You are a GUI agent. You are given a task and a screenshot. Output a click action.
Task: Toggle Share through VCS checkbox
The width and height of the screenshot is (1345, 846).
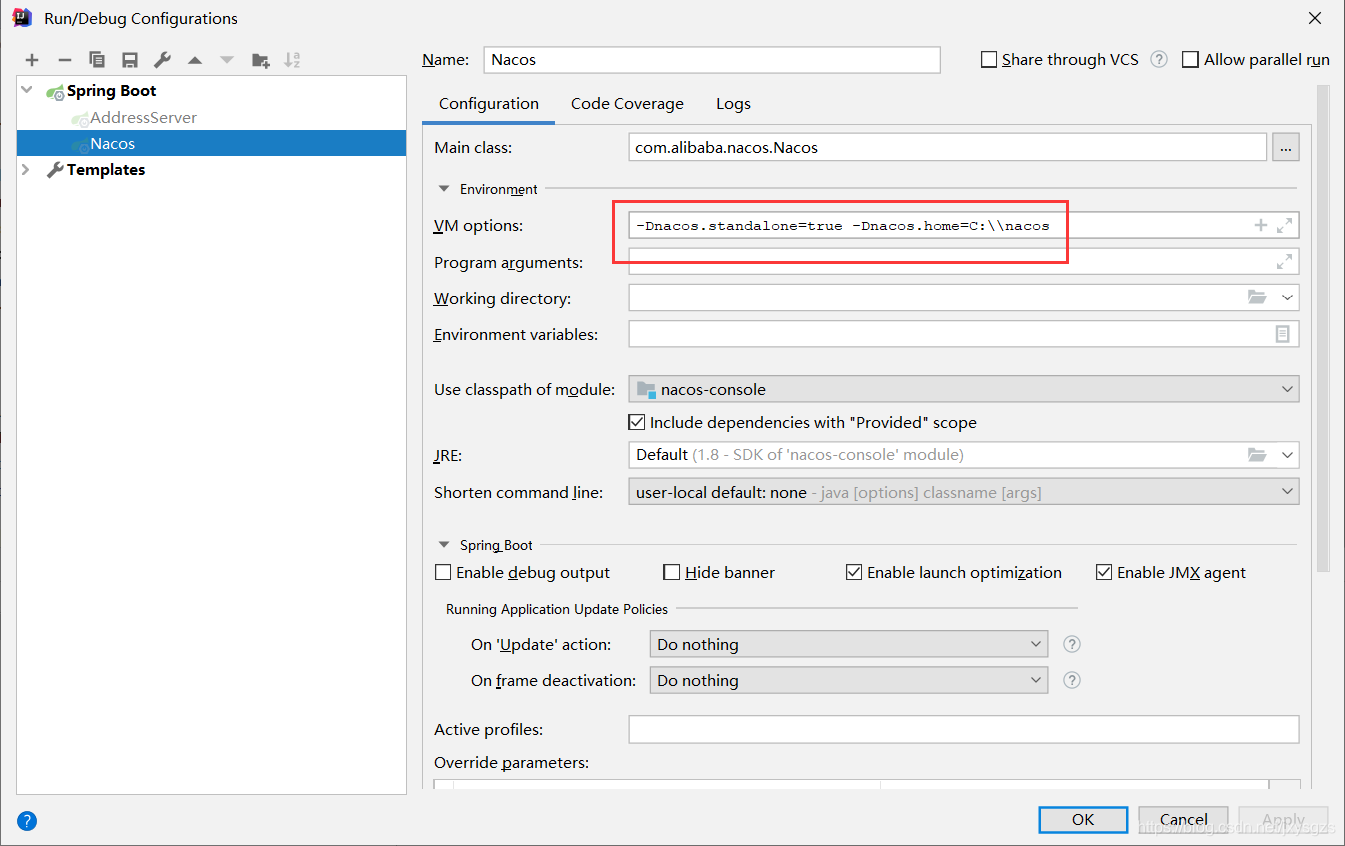tap(989, 60)
